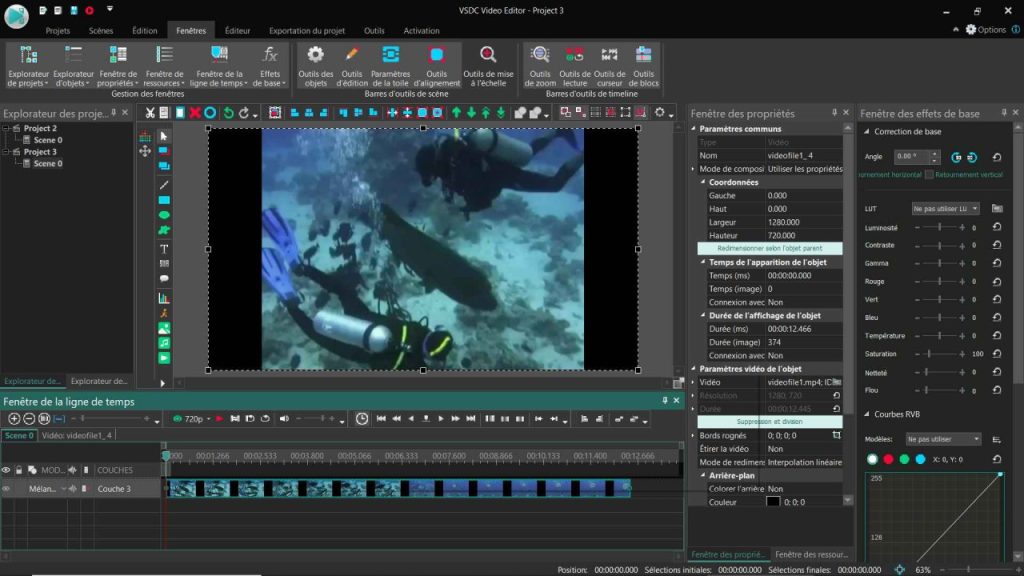1024x576 pixels.
Task: Lock the COUCHES track with the padlock toggle
Action: [18, 470]
